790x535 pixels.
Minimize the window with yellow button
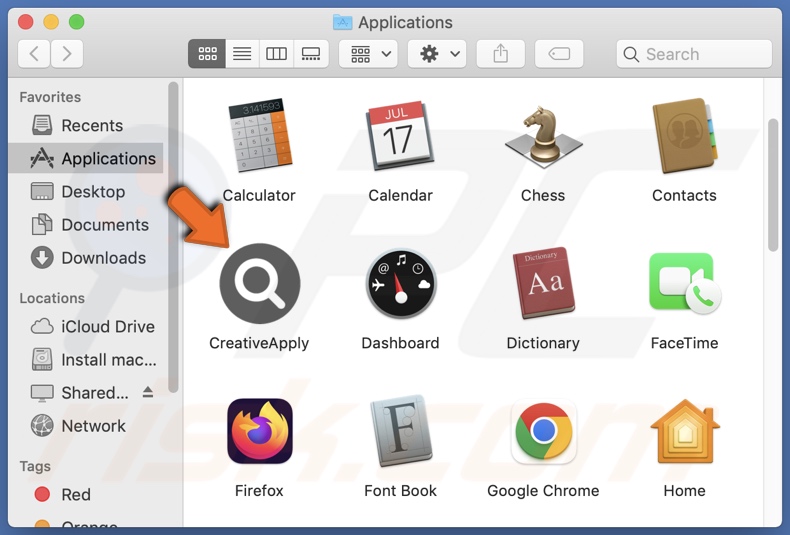coord(51,22)
